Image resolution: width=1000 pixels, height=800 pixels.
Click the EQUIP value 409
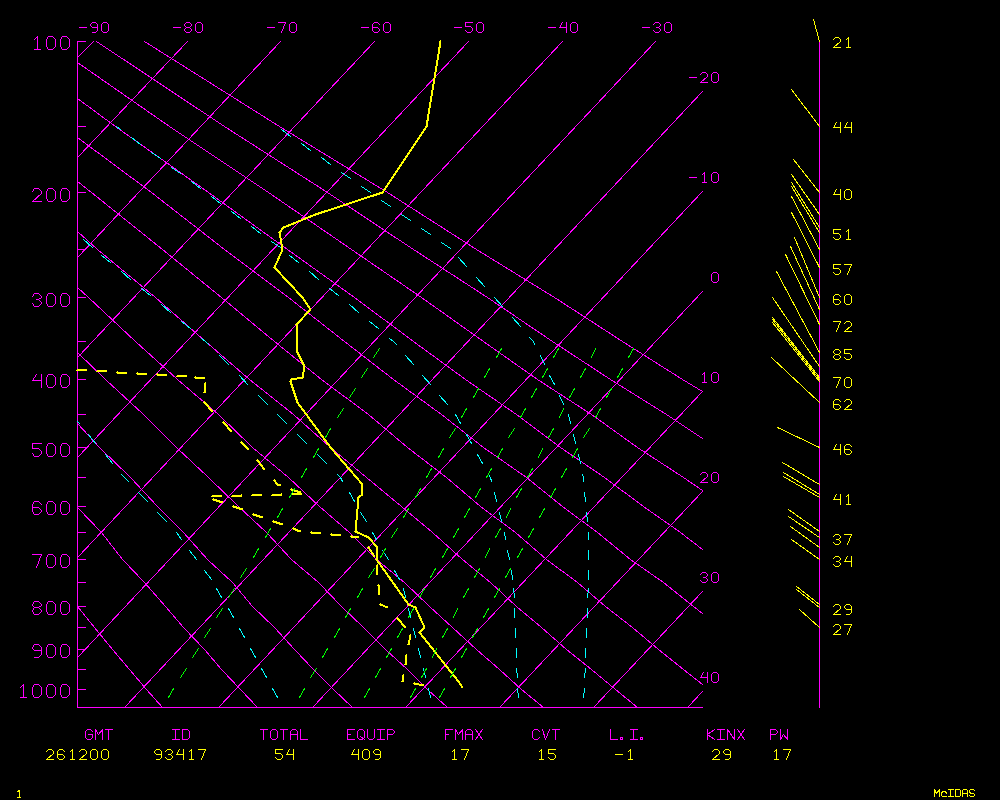[373, 755]
